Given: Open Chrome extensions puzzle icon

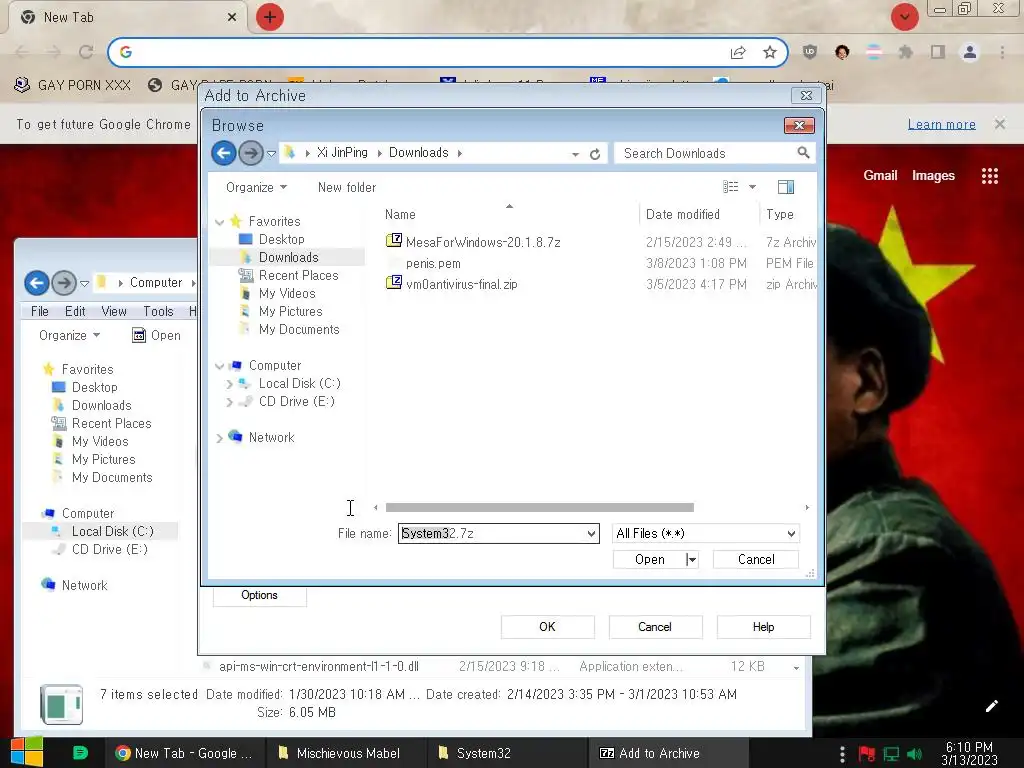Looking at the screenshot, I should point(906,52).
